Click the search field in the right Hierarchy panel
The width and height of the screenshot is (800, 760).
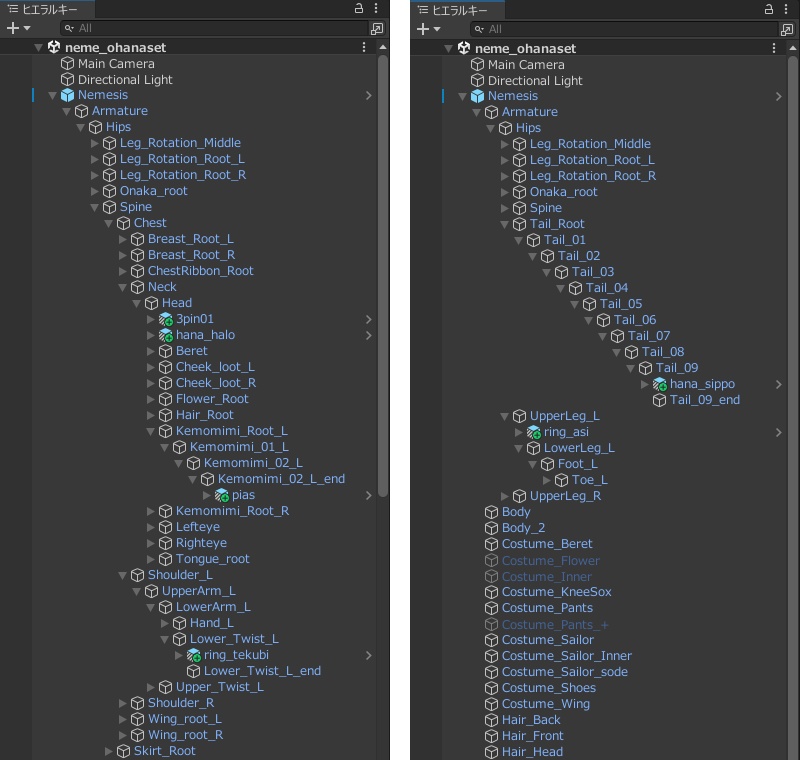pos(620,29)
